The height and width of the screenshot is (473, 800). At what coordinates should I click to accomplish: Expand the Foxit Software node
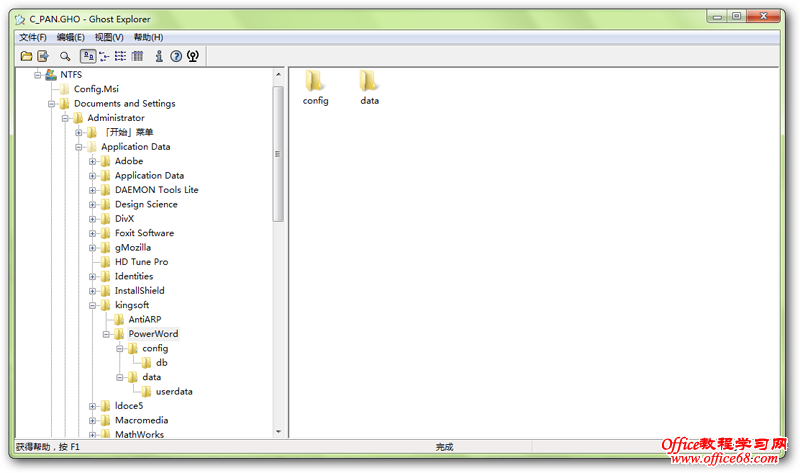tap(92, 234)
